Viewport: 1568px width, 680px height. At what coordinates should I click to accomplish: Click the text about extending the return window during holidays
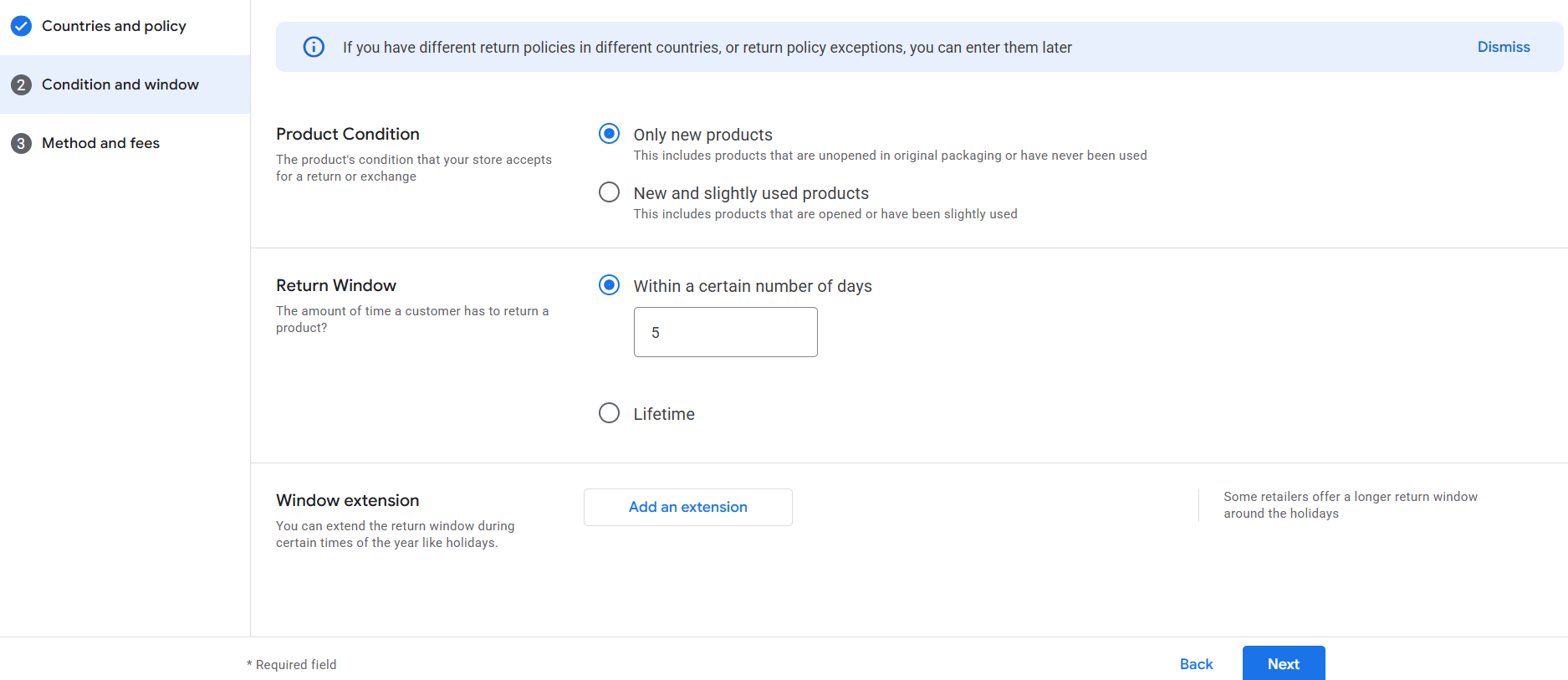396,534
